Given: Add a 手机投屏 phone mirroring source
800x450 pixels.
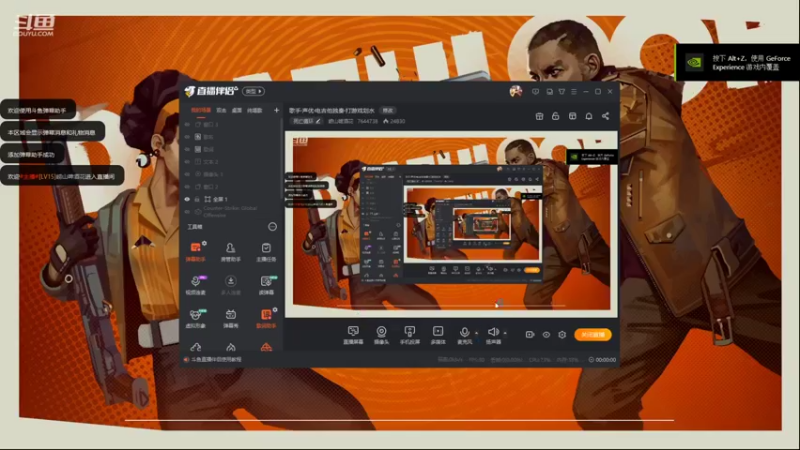Looking at the screenshot, I should click(410, 335).
